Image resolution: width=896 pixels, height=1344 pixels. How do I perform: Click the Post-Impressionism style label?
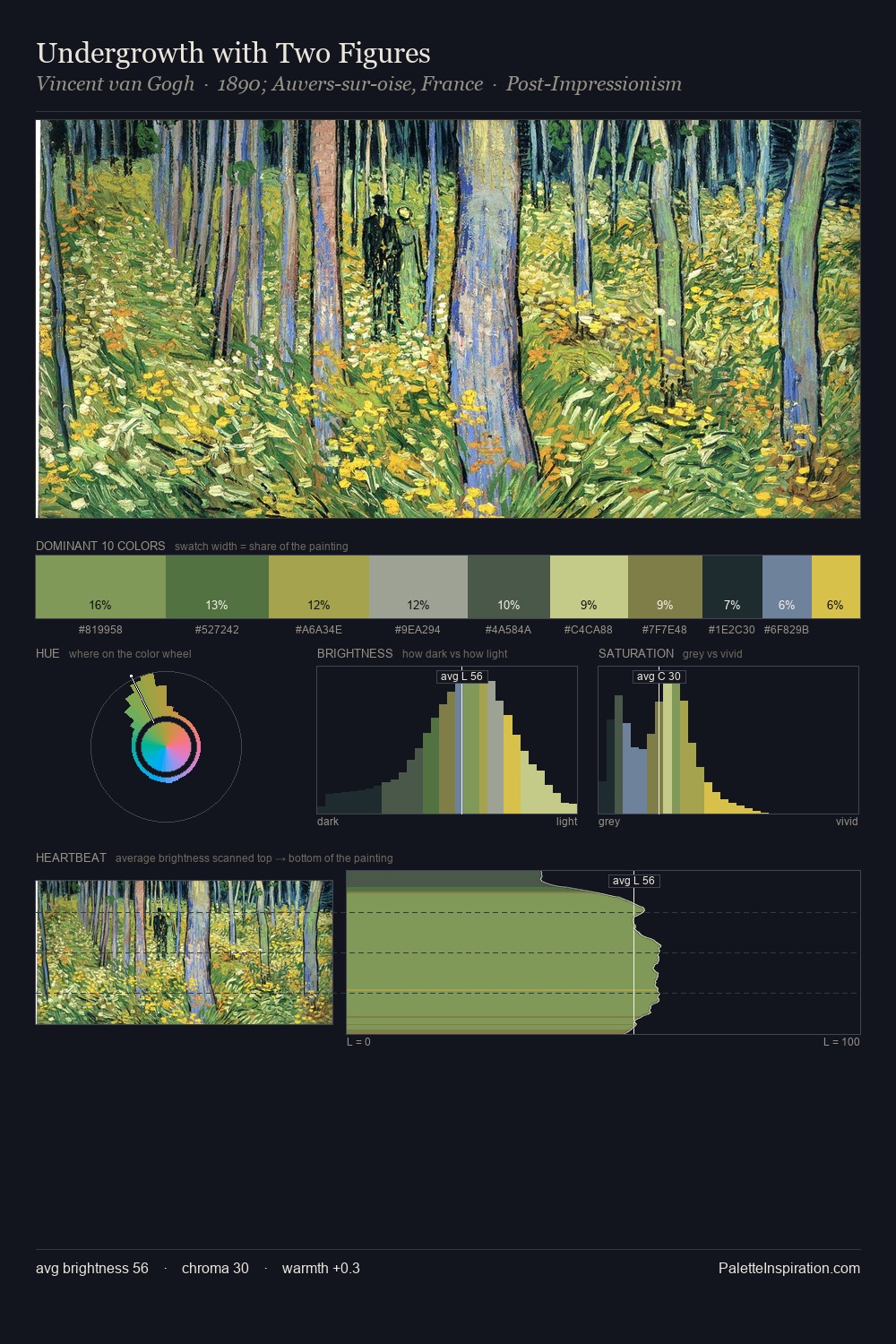(x=594, y=84)
